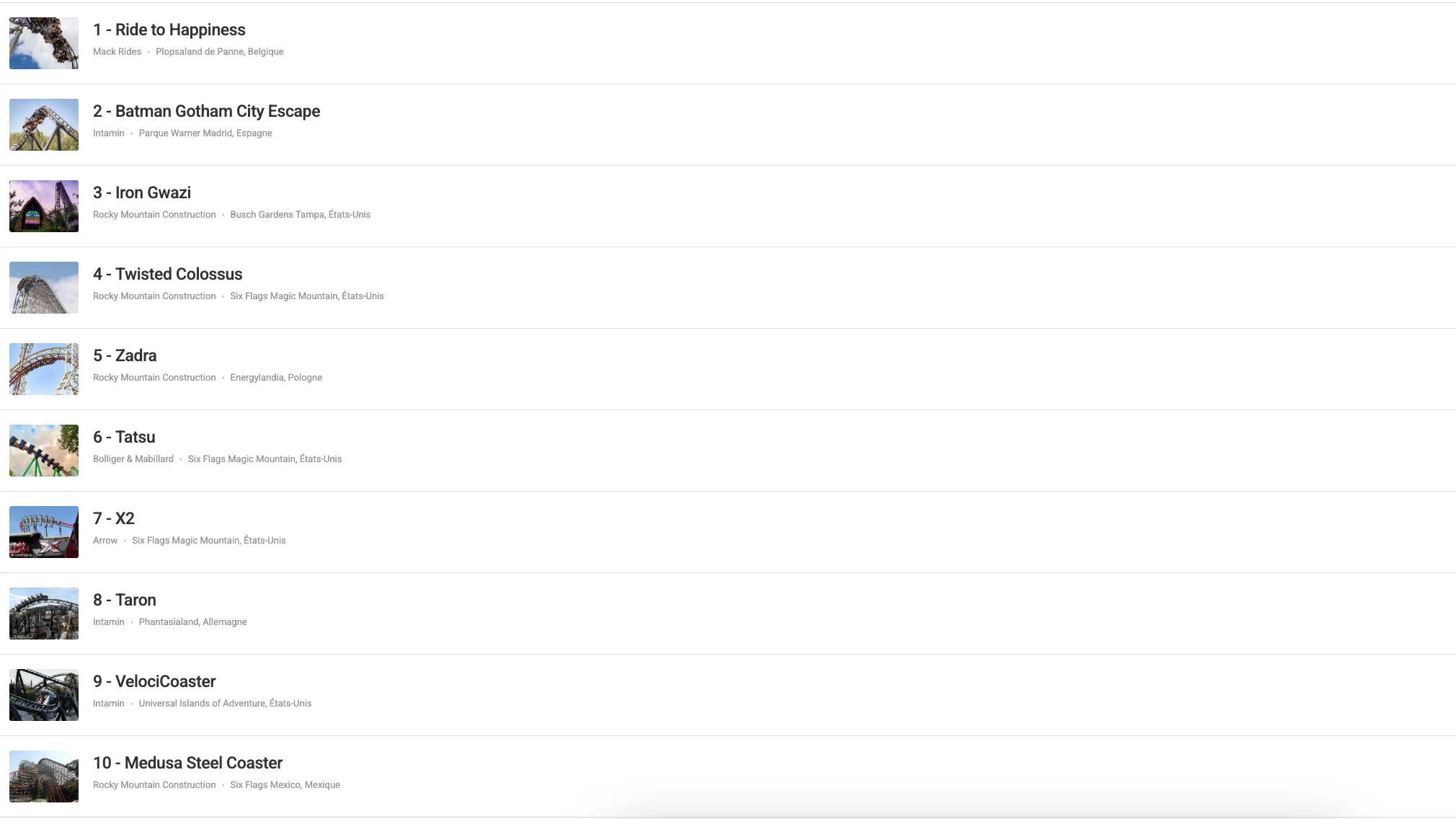Open the VelociCoaster thumbnail image

tap(44, 695)
